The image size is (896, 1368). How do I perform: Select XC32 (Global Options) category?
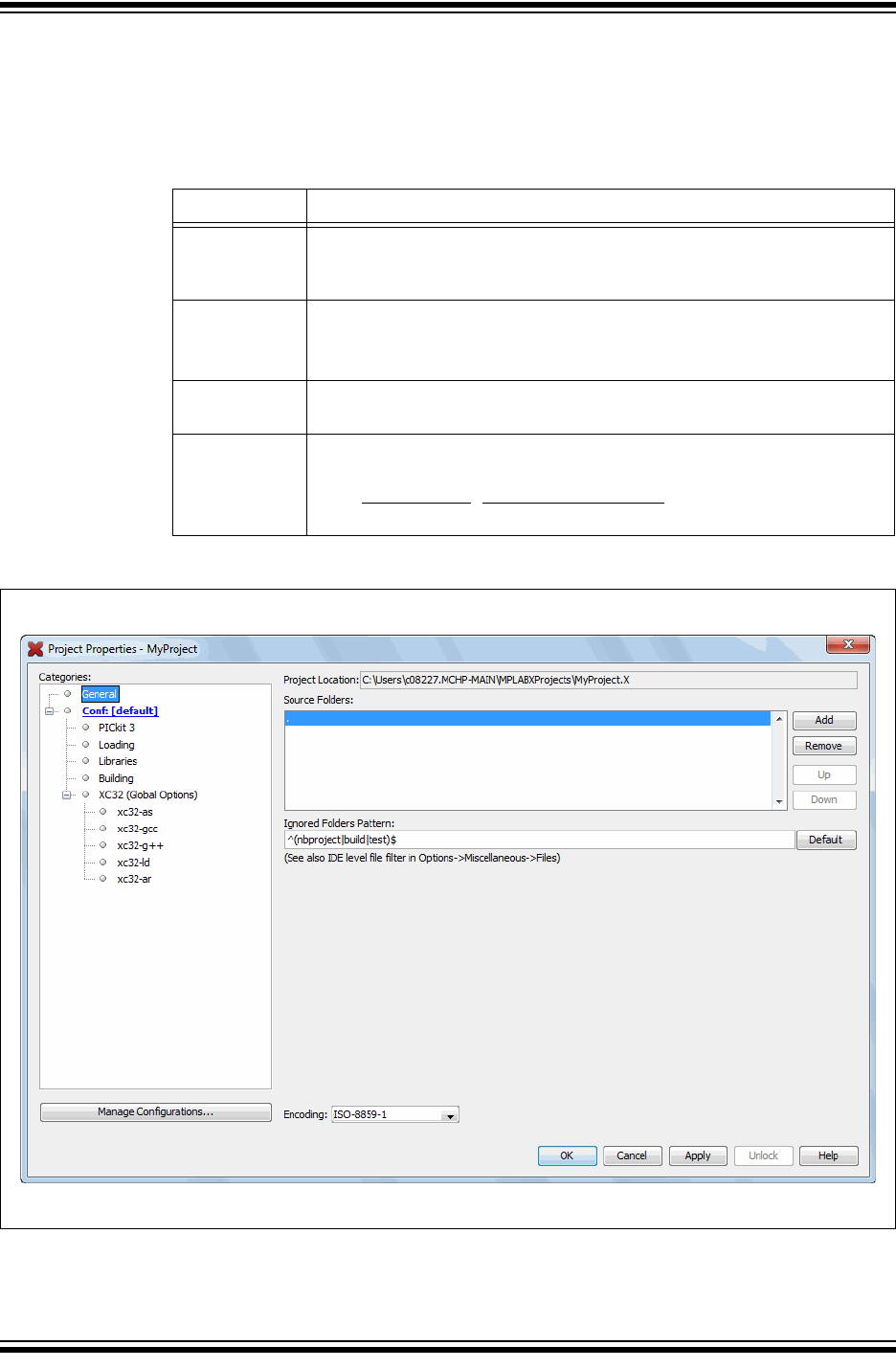click(148, 795)
